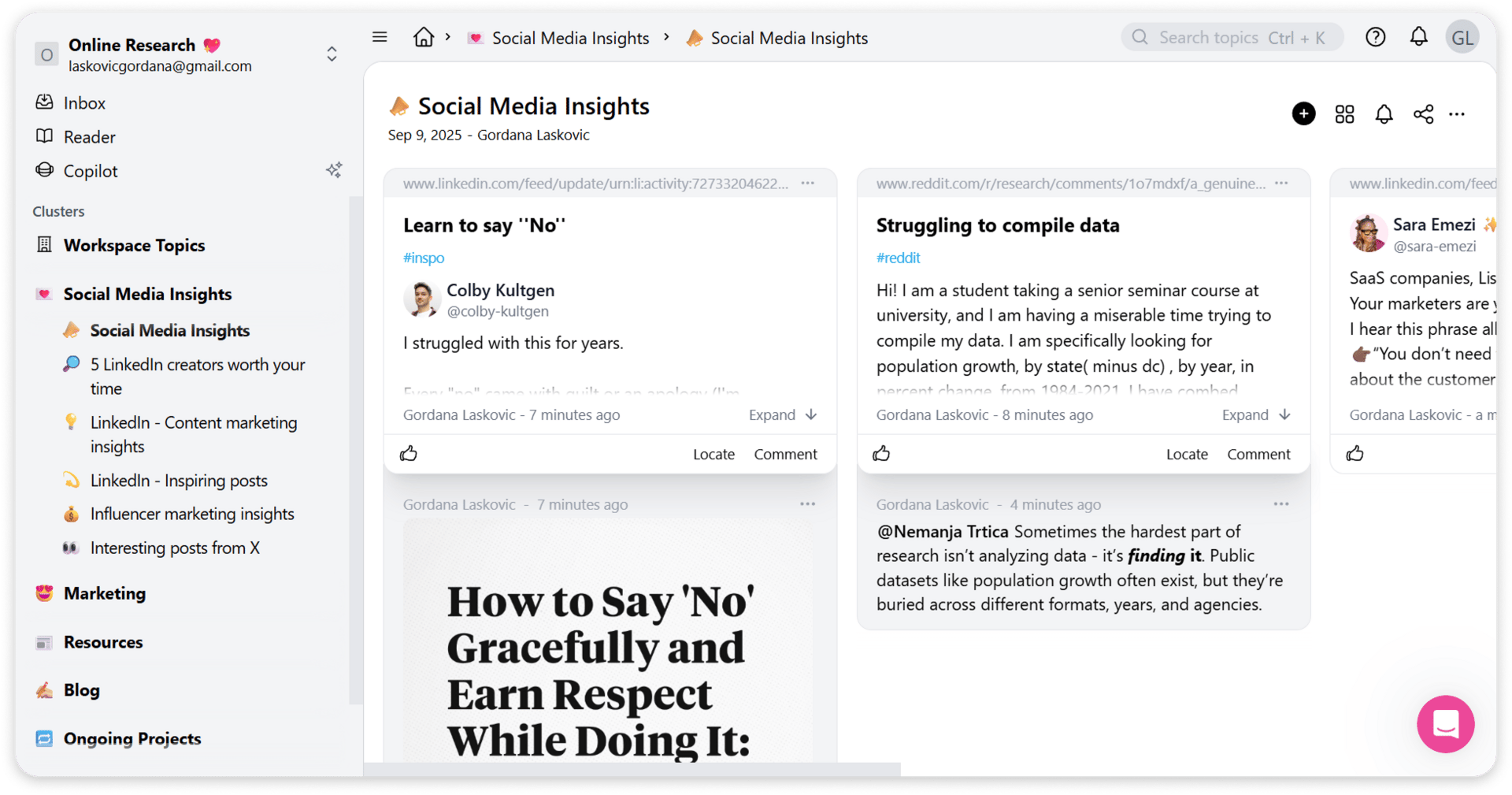Click the 'Learn to say No' card title
The height and width of the screenshot is (795, 1512).
484,225
